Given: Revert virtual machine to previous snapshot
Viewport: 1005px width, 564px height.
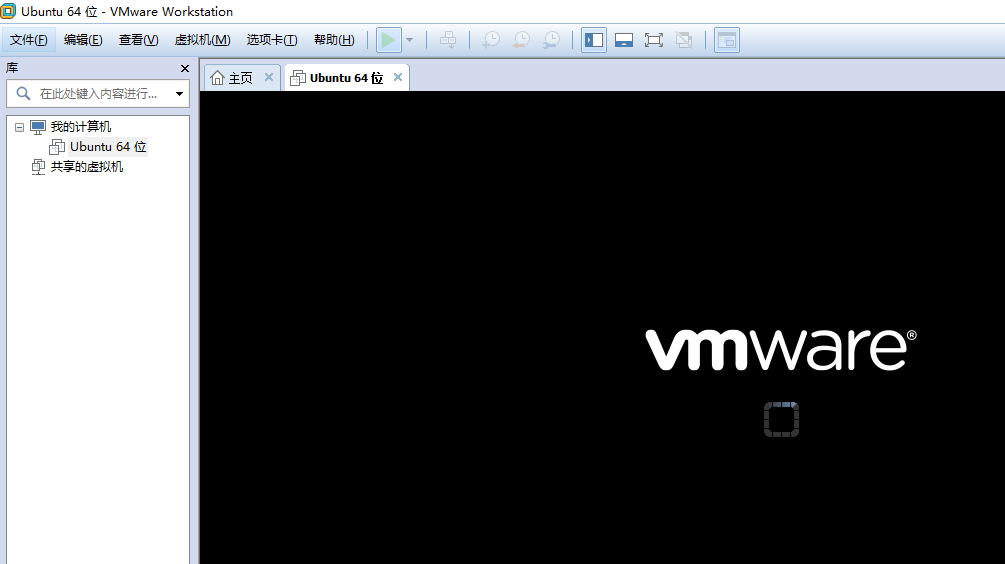Looking at the screenshot, I should [x=521, y=40].
